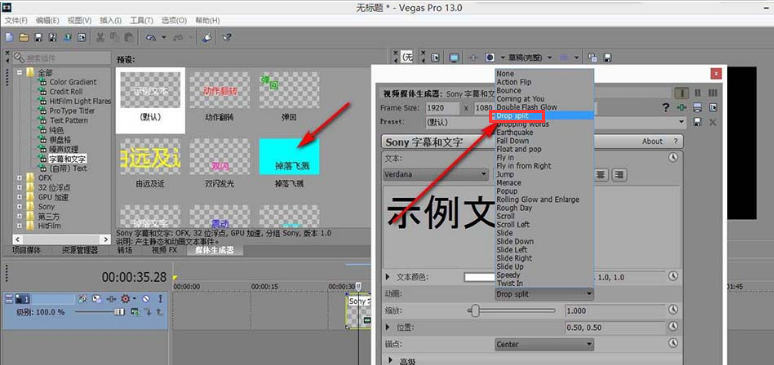Click the 位置 animate clock icon
Screen dimensions: 774x365
[673, 327]
